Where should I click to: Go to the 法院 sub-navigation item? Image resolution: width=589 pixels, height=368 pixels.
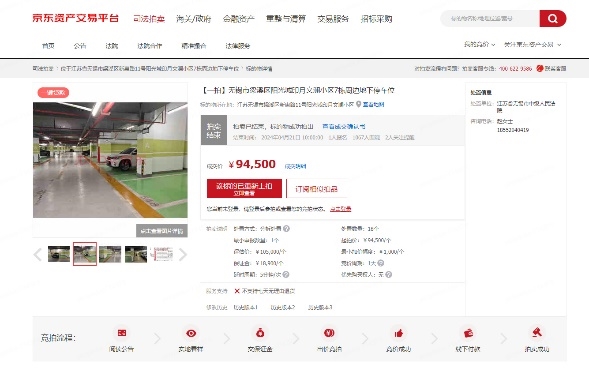click(112, 46)
